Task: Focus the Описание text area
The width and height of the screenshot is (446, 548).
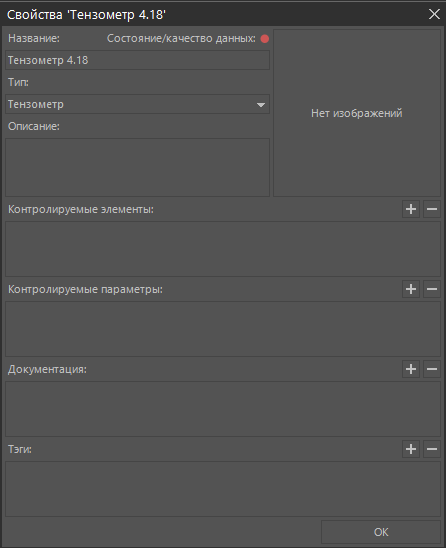Action: (137, 167)
